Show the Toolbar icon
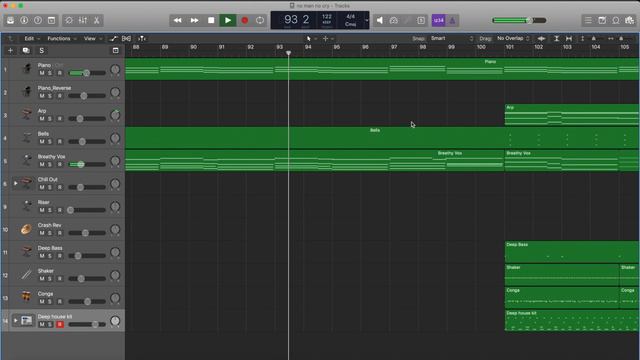640x360 pixels. tap(51, 20)
